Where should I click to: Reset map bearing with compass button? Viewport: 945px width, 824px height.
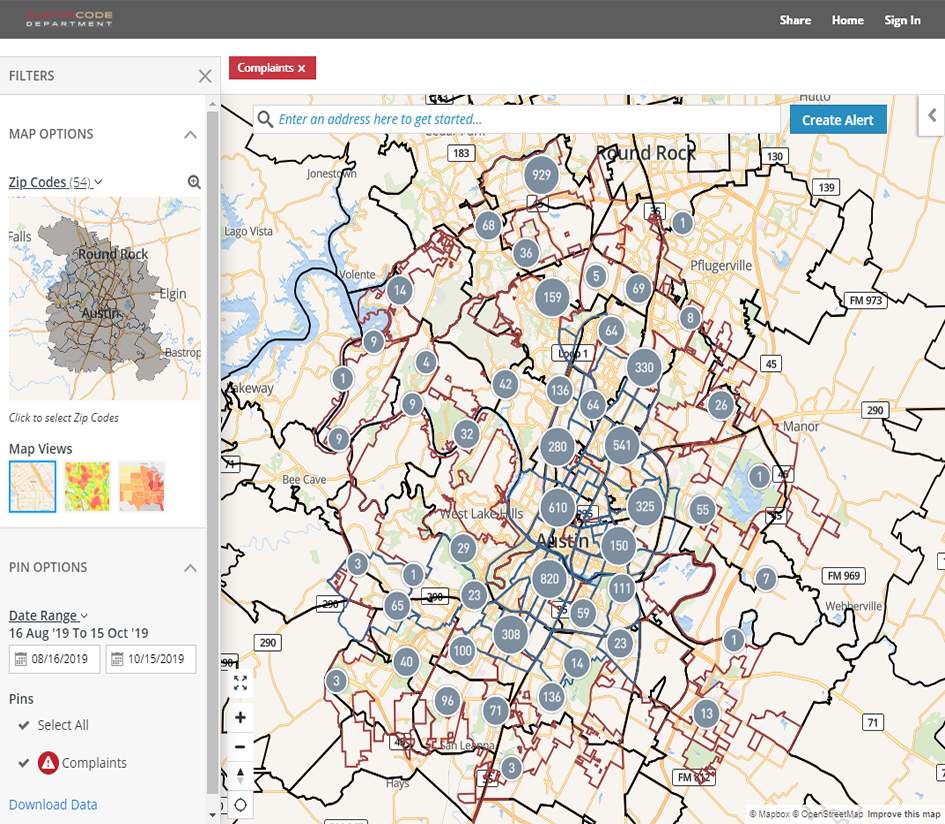240,776
